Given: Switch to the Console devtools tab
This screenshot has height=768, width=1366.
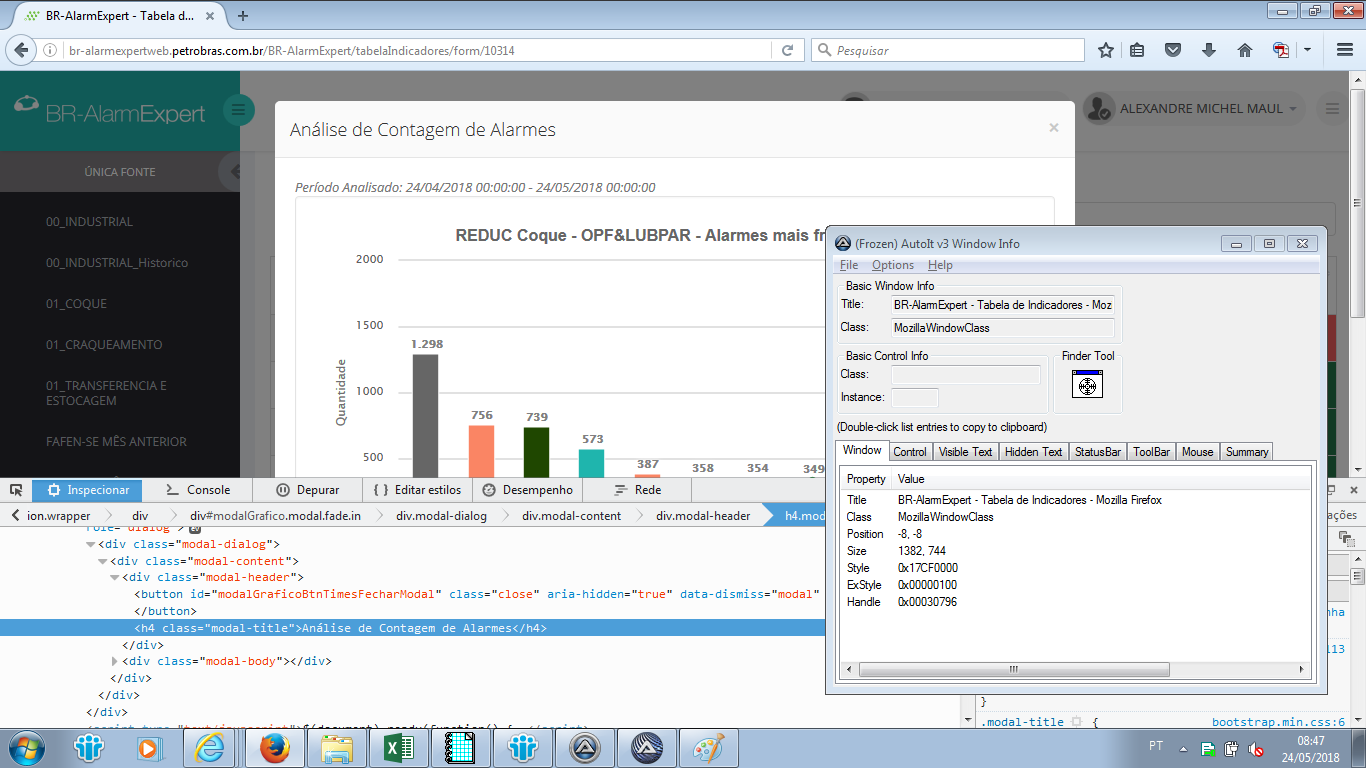Looking at the screenshot, I should 198,490.
